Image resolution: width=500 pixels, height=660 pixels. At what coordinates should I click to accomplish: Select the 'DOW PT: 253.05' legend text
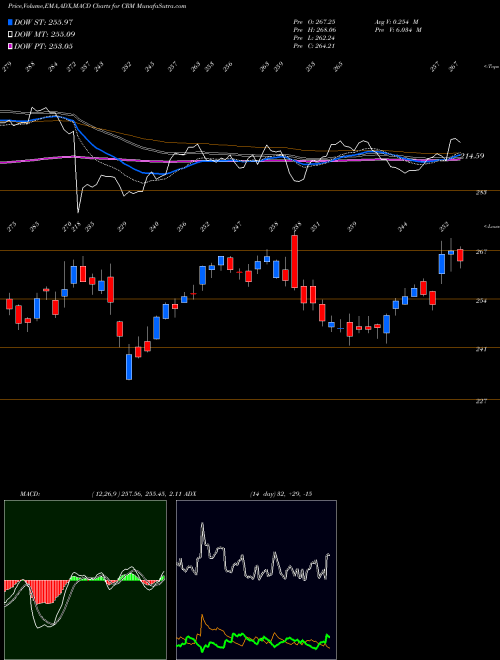[43, 46]
